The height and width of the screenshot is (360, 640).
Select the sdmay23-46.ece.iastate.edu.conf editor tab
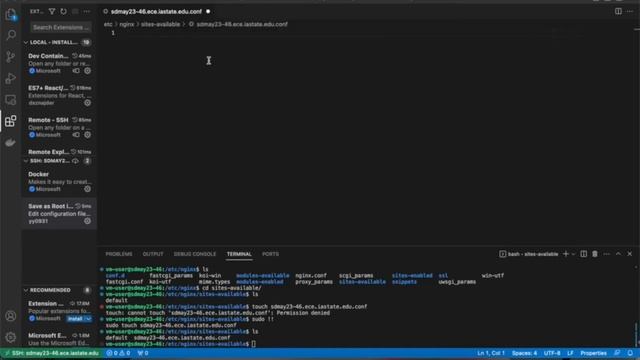(157, 11)
